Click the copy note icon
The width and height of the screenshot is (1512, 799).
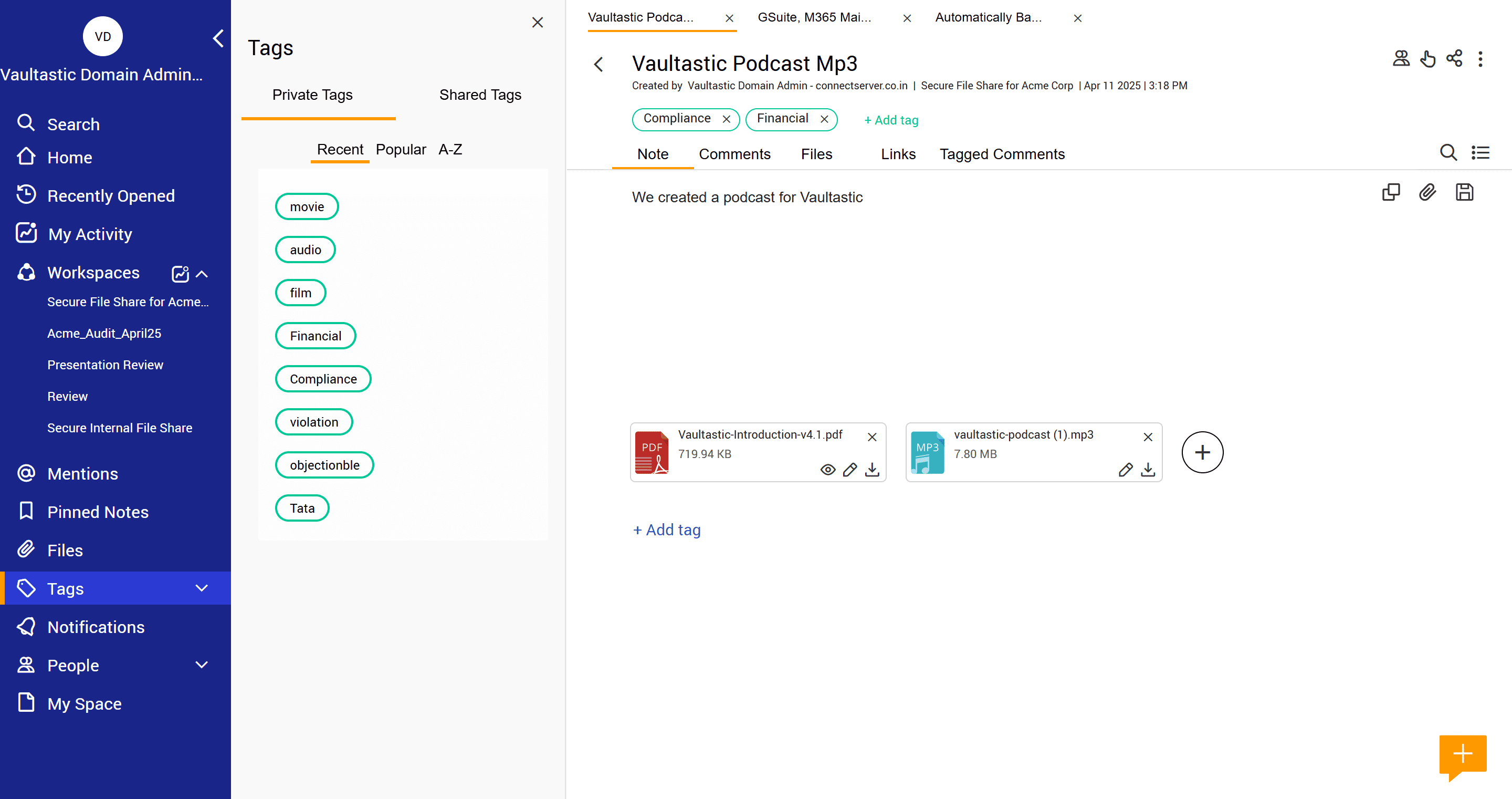[x=1391, y=193]
